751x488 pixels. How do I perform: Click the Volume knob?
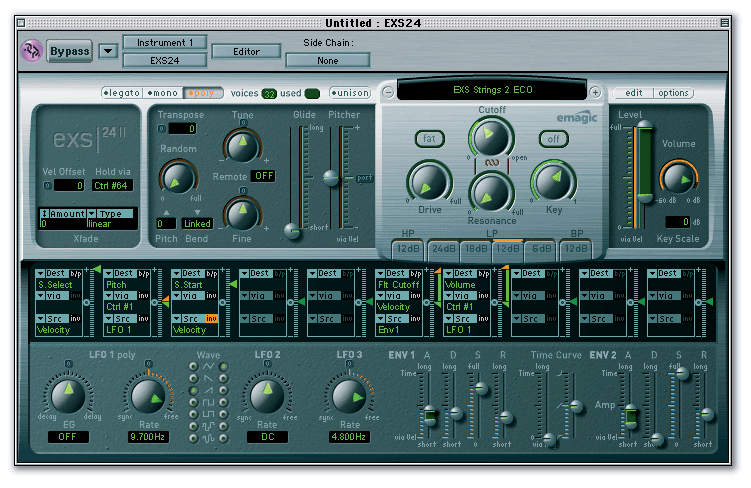(678, 179)
